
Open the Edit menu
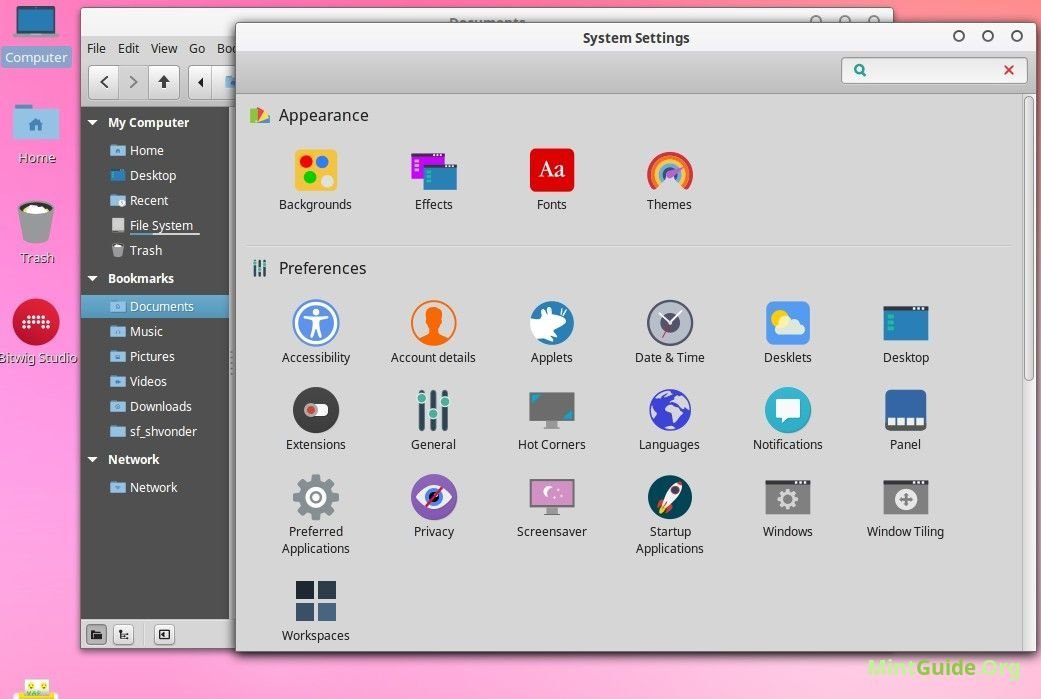click(128, 48)
